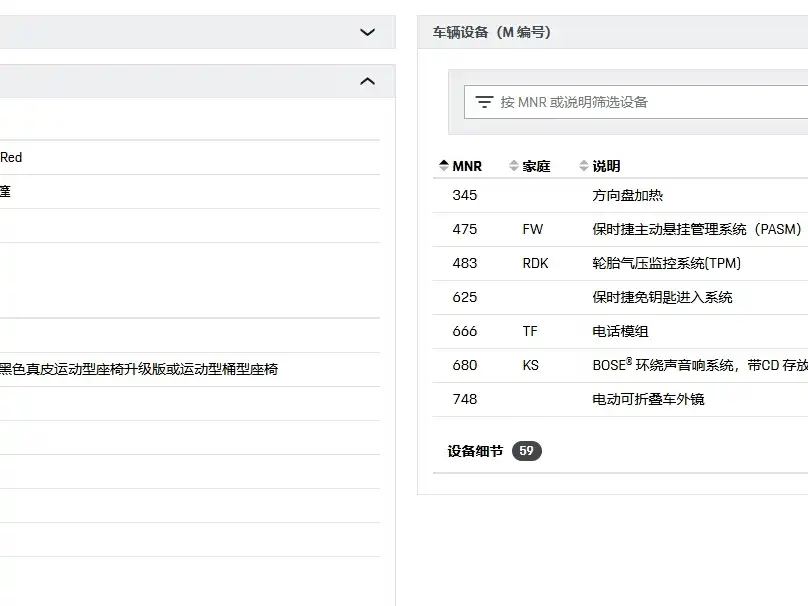Screen dimensions: 808x606
Task: Click the Red color value text
Action: click(x=11, y=157)
